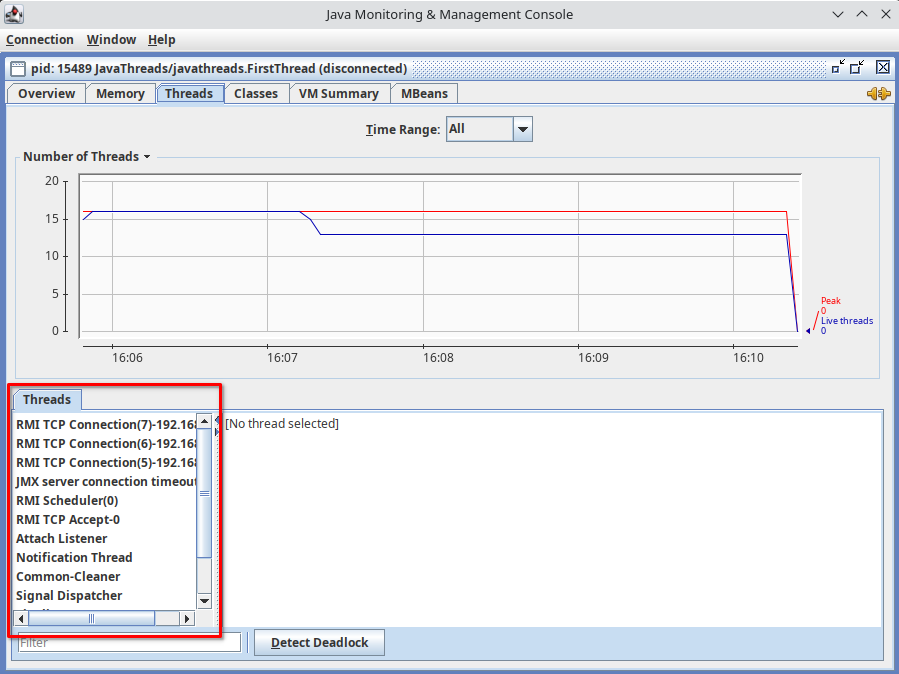Click the Peak legend label

831,300
